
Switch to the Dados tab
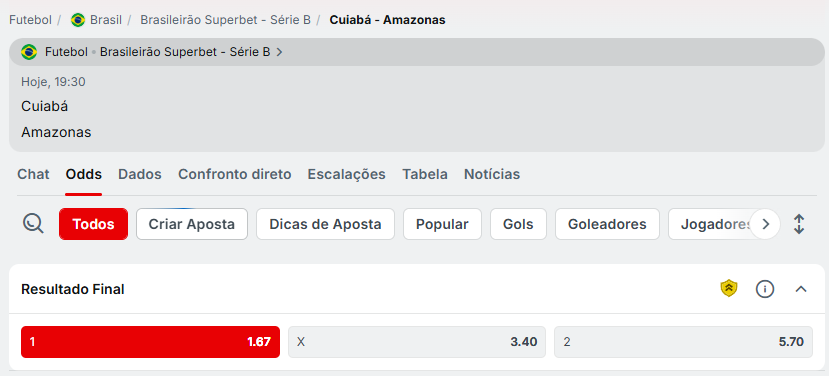click(x=140, y=174)
